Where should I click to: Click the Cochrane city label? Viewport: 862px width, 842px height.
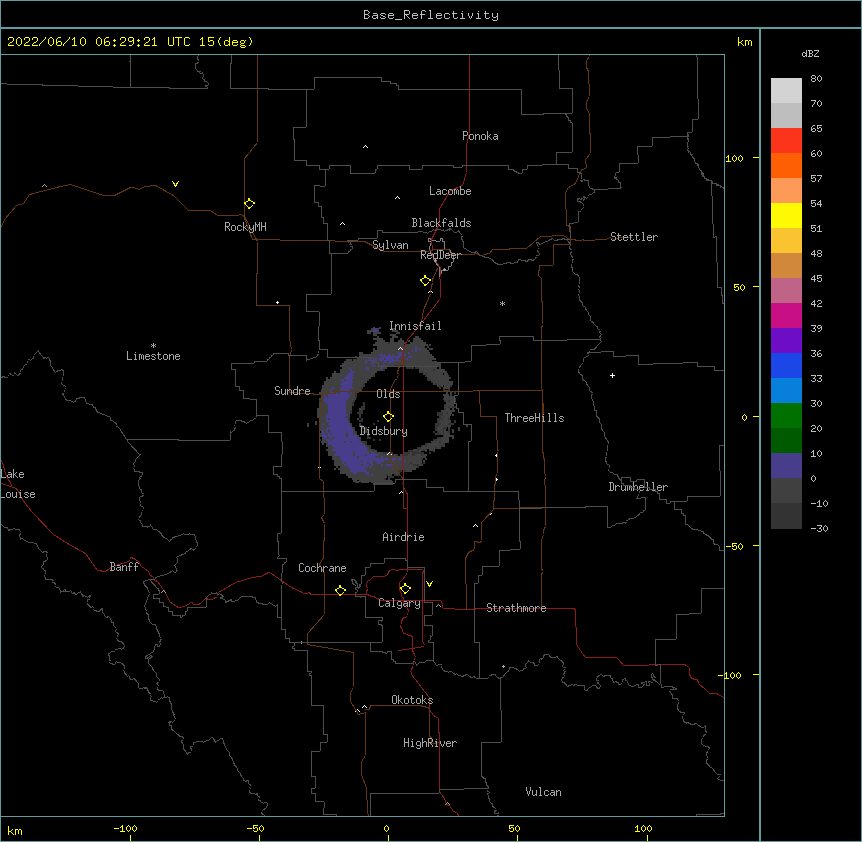(x=322, y=568)
